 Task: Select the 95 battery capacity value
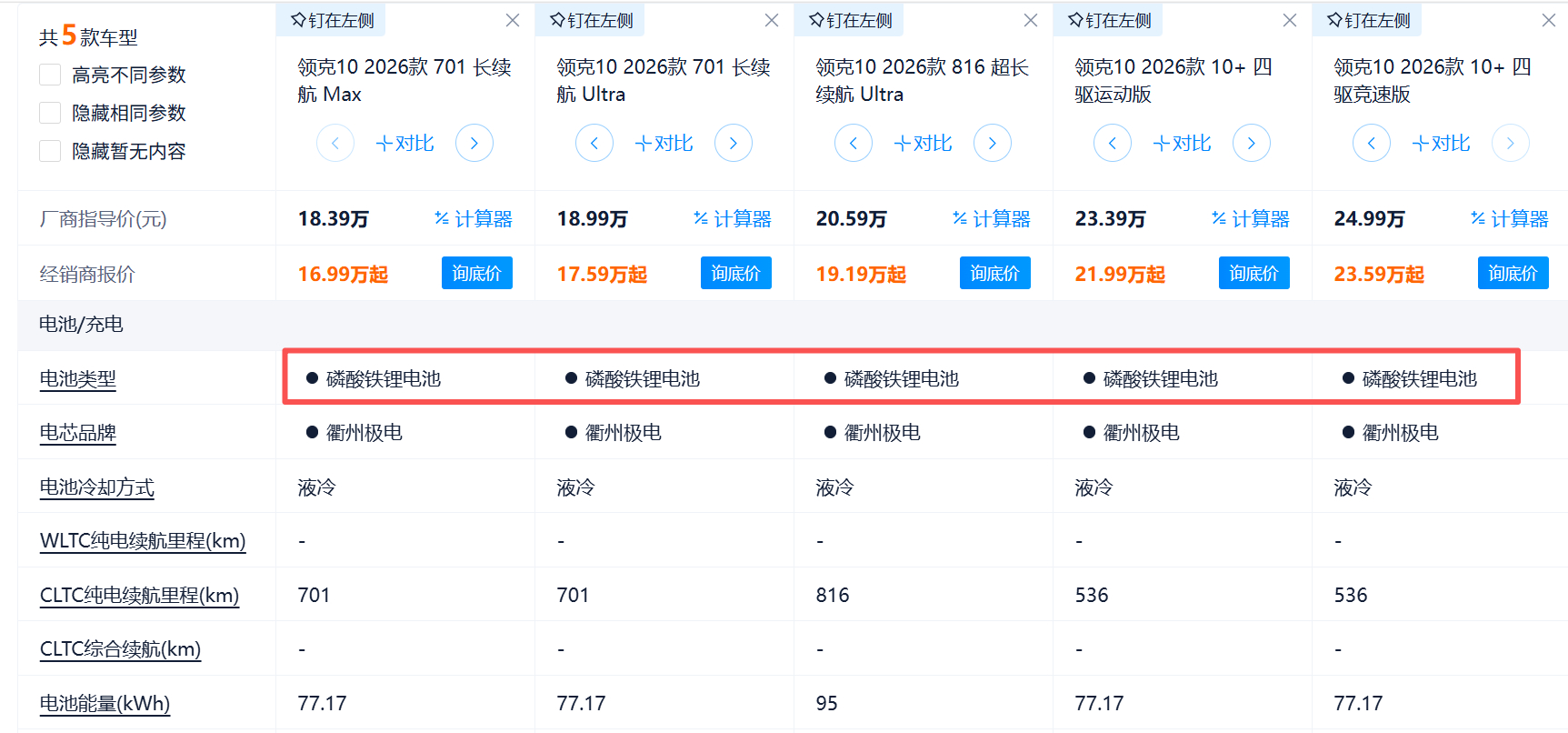click(827, 704)
